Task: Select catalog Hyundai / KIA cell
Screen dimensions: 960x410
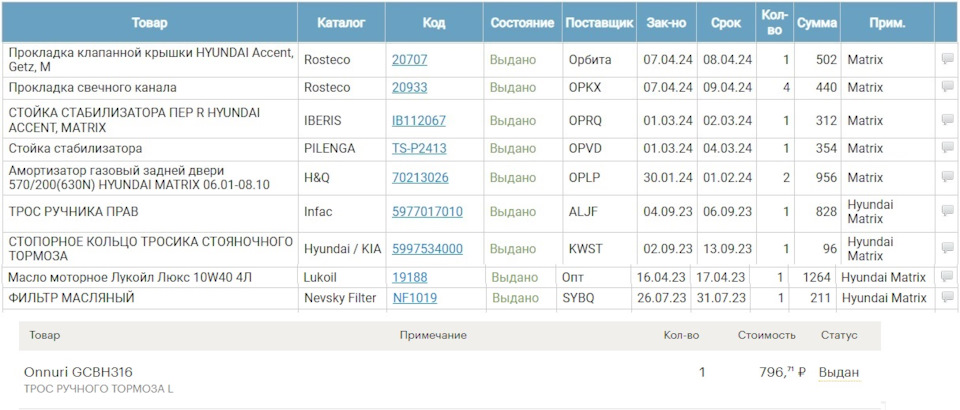Action: [341, 248]
